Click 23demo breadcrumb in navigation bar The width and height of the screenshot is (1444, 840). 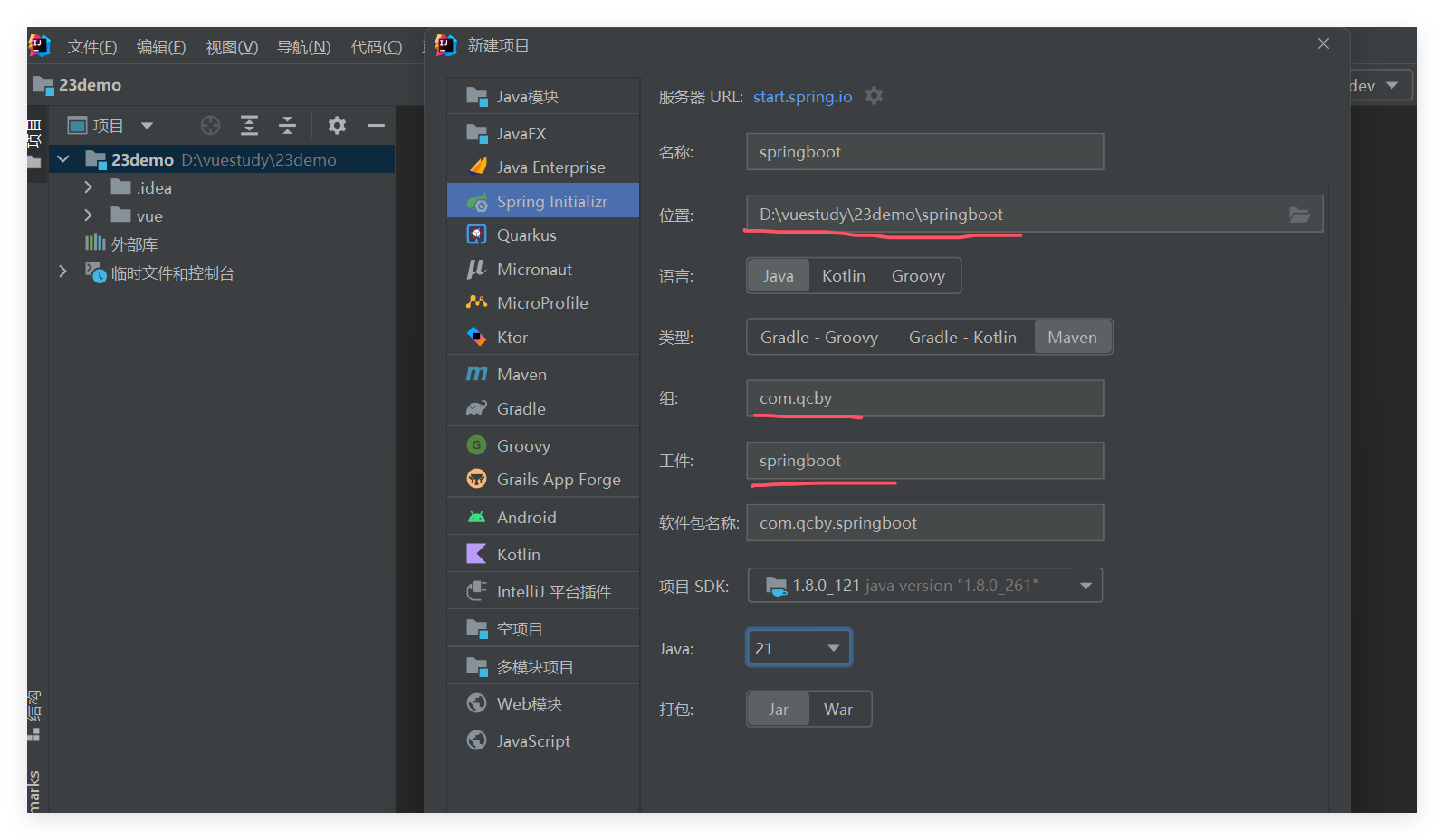pyautogui.click(x=90, y=85)
